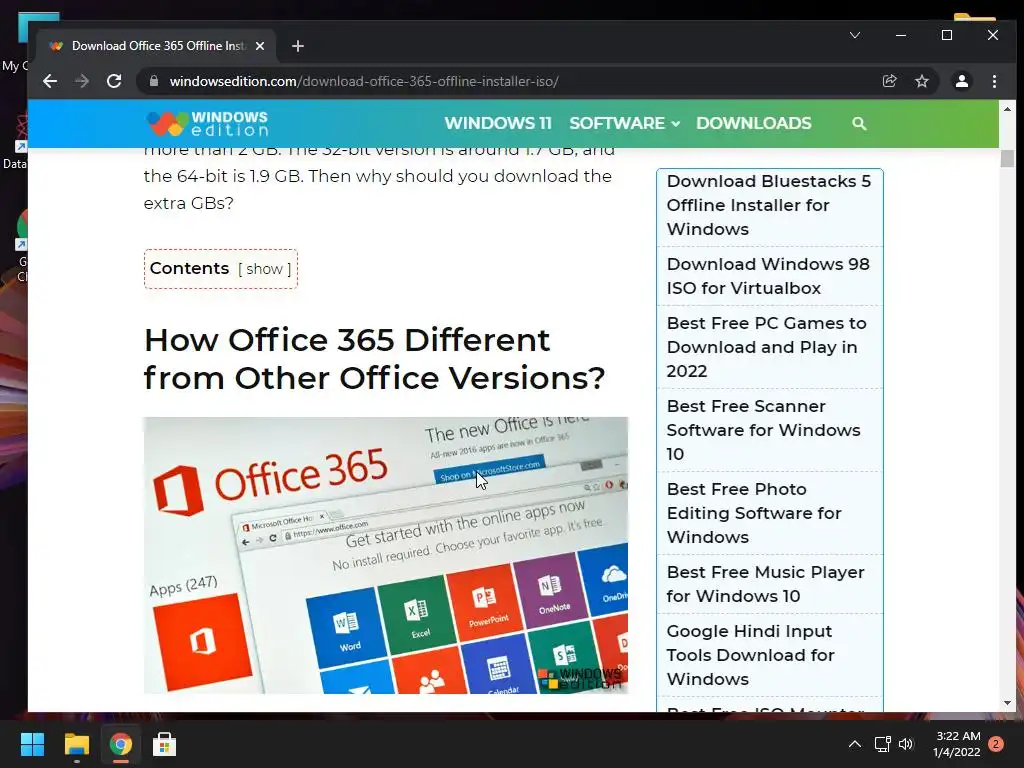This screenshot has width=1024, height=768.
Task: Click the scrollbar up arrow
Action: (x=1007, y=109)
